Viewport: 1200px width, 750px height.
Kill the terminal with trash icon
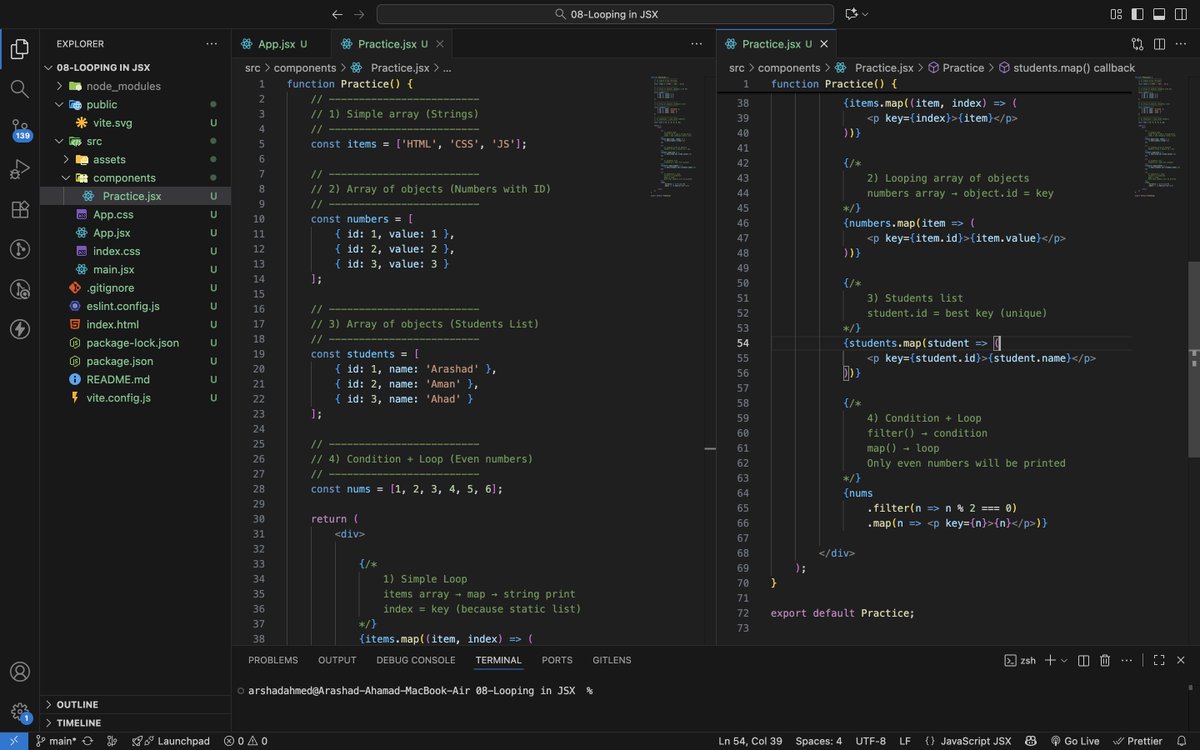coord(1104,660)
